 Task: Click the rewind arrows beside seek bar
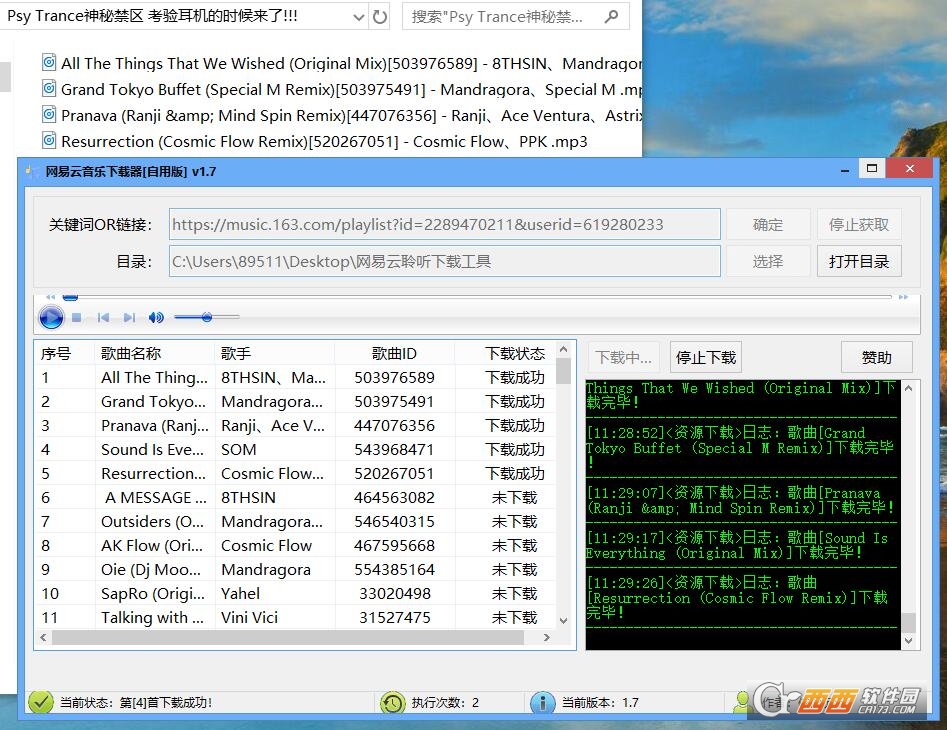point(51,297)
